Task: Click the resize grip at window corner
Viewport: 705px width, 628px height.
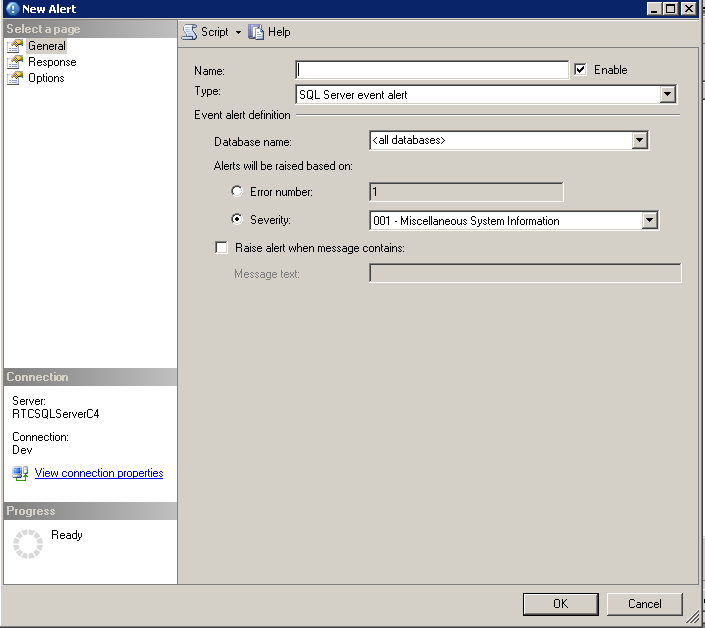Action: pos(692,618)
